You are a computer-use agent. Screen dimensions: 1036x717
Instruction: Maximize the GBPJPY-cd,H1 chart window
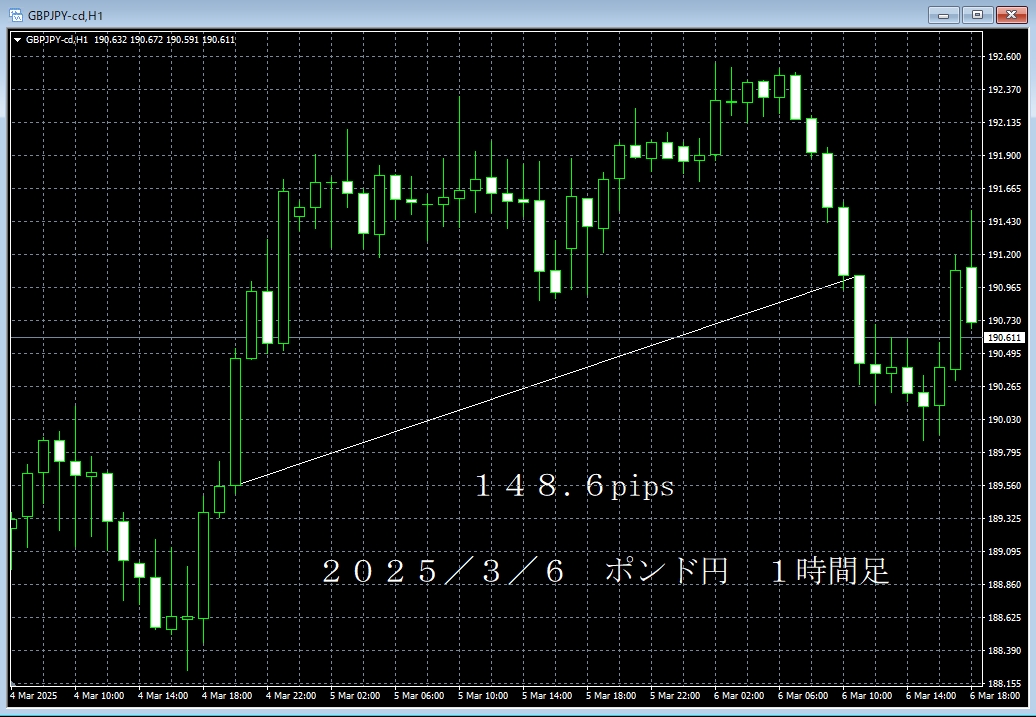tap(977, 15)
